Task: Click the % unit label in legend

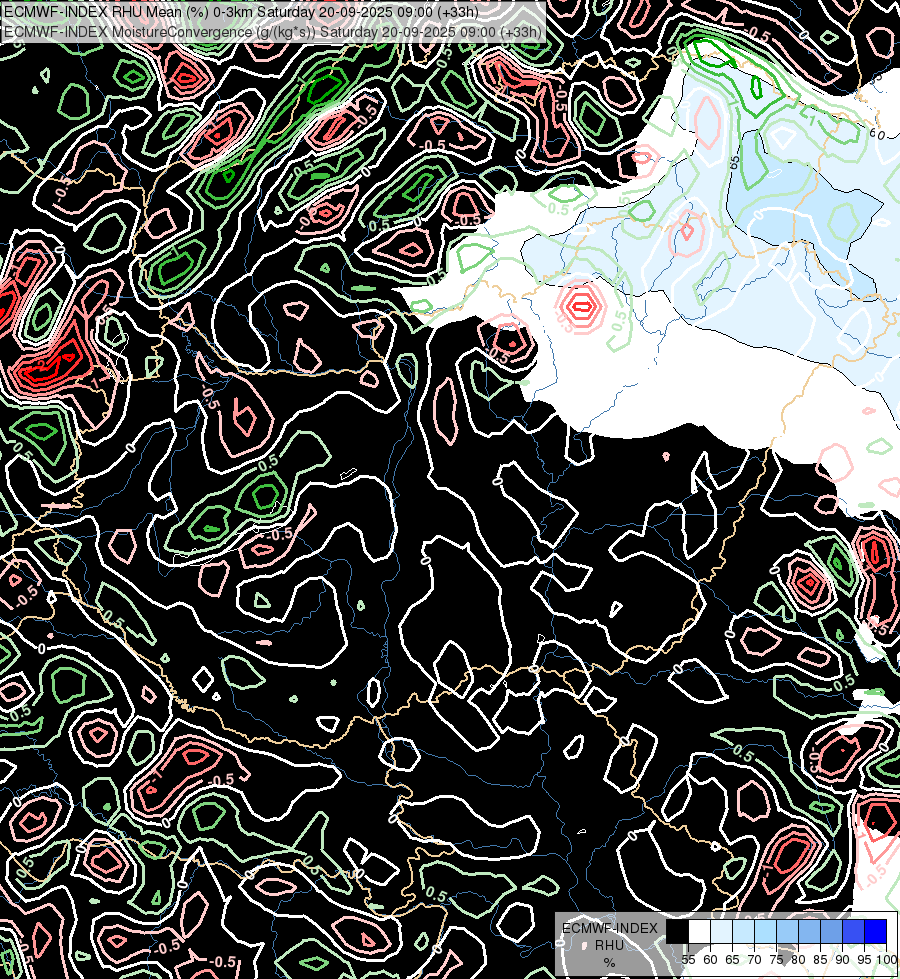Action: click(x=609, y=963)
